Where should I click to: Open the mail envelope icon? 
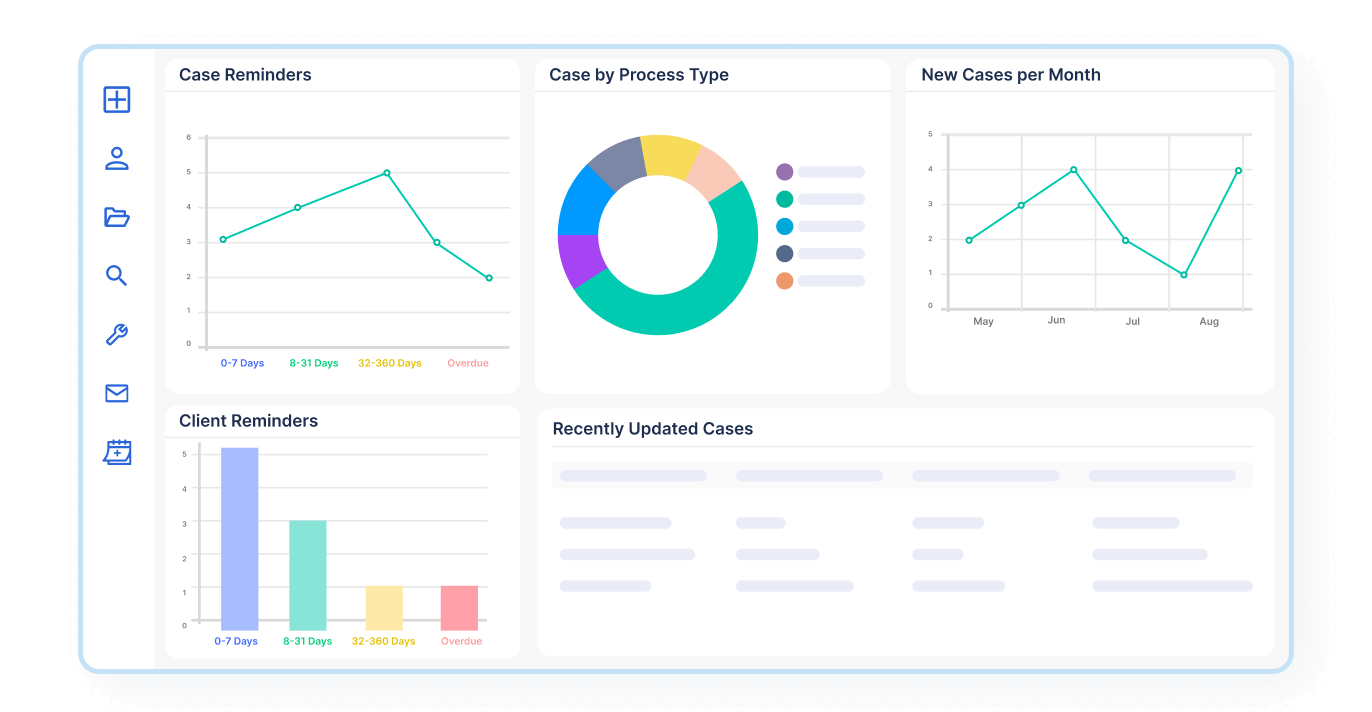(117, 394)
